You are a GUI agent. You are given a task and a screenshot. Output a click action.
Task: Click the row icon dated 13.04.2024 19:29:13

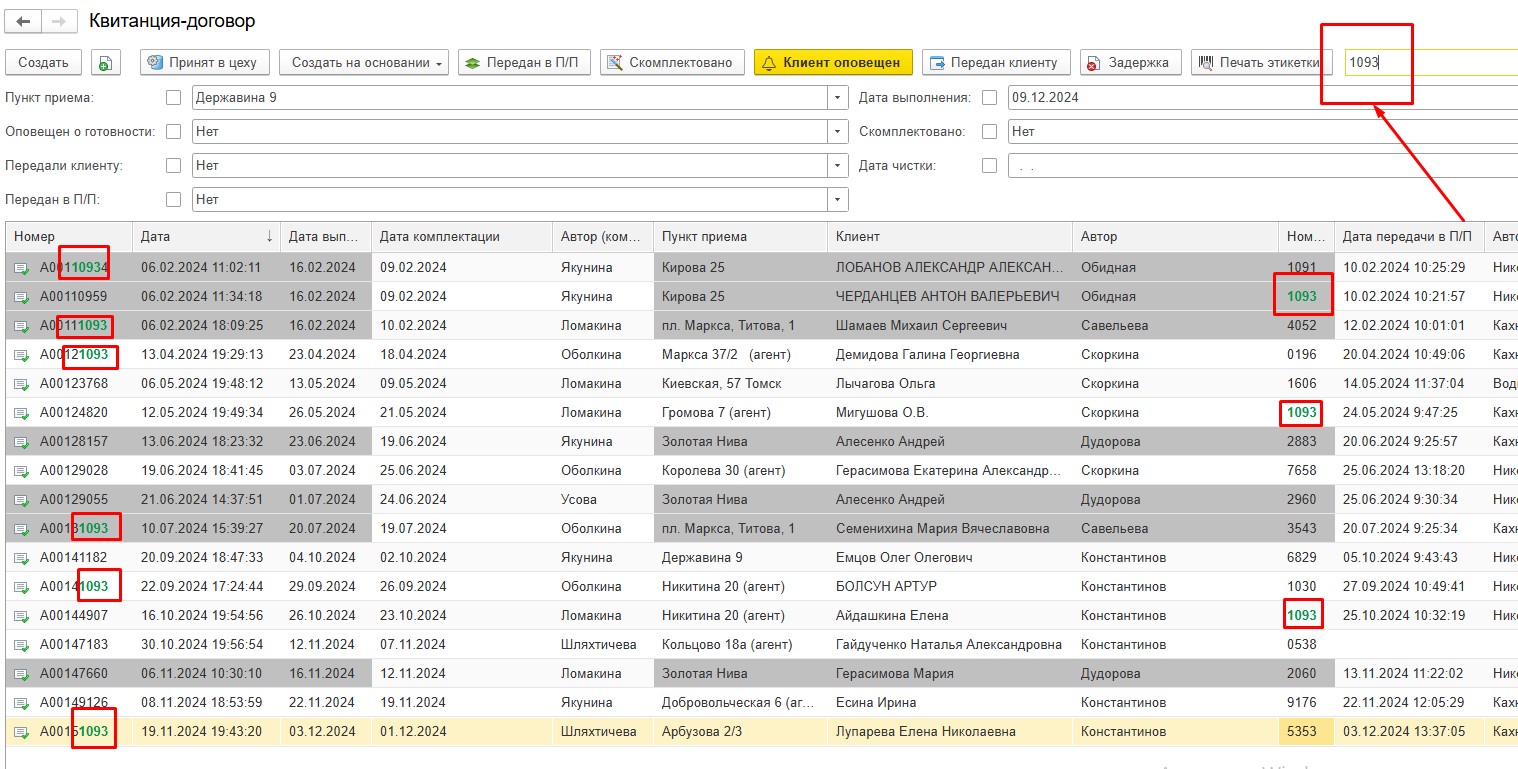(x=21, y=355)
